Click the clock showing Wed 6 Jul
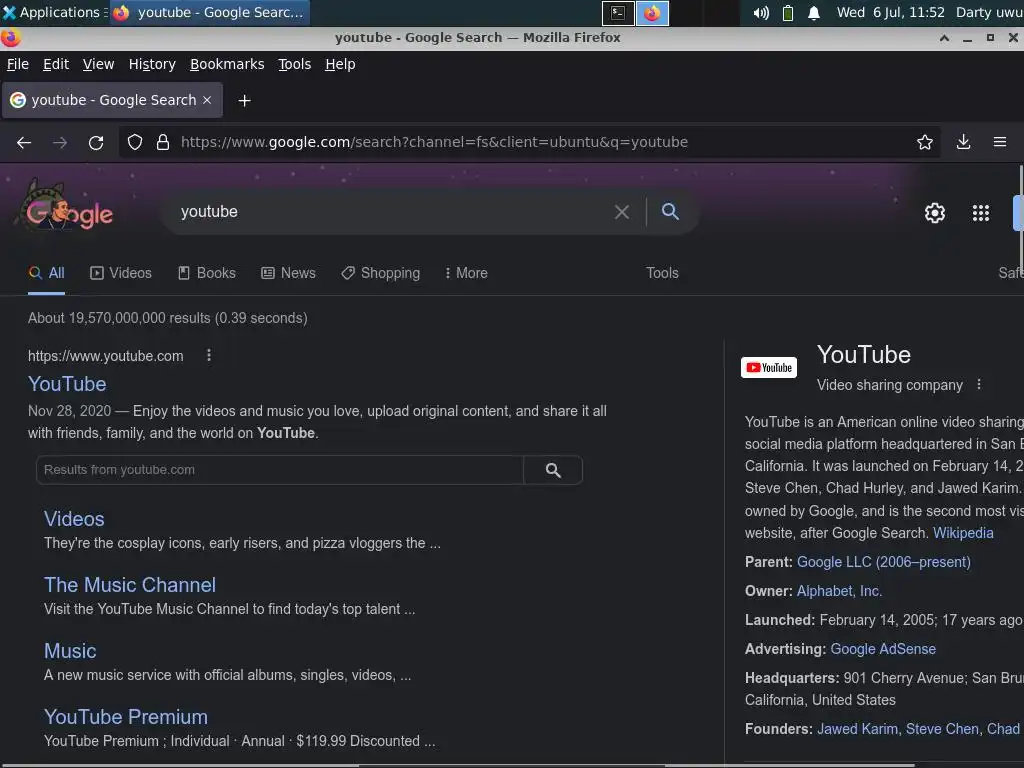The image size is (1024, 768). [891, 12]
